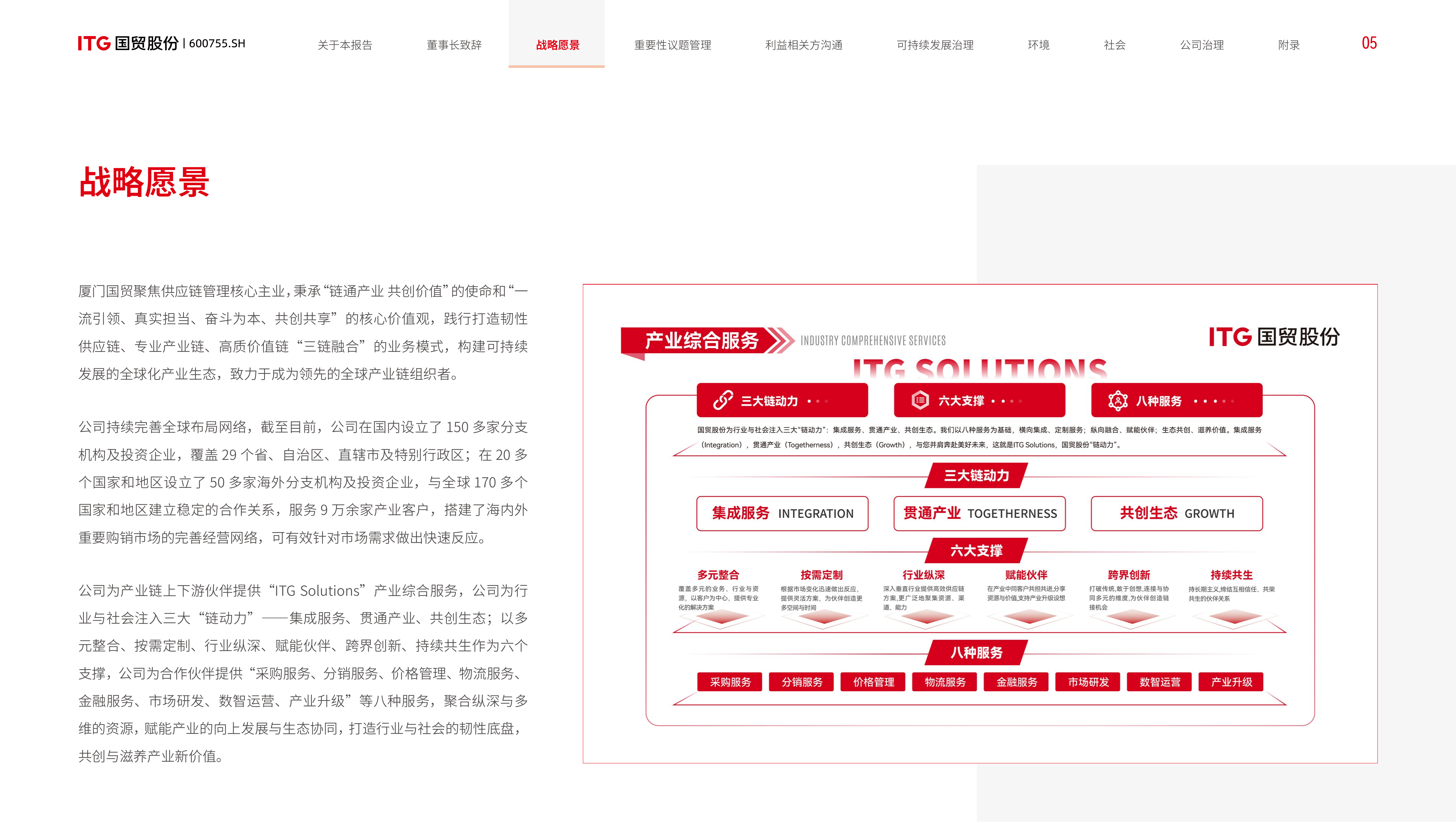
Task: Open the 环境 navigation tab
Action: click(1038, 45)
